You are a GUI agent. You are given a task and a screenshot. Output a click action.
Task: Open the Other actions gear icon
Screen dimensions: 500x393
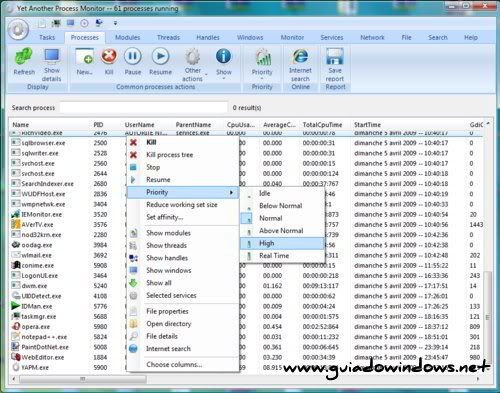coord(193,57)
